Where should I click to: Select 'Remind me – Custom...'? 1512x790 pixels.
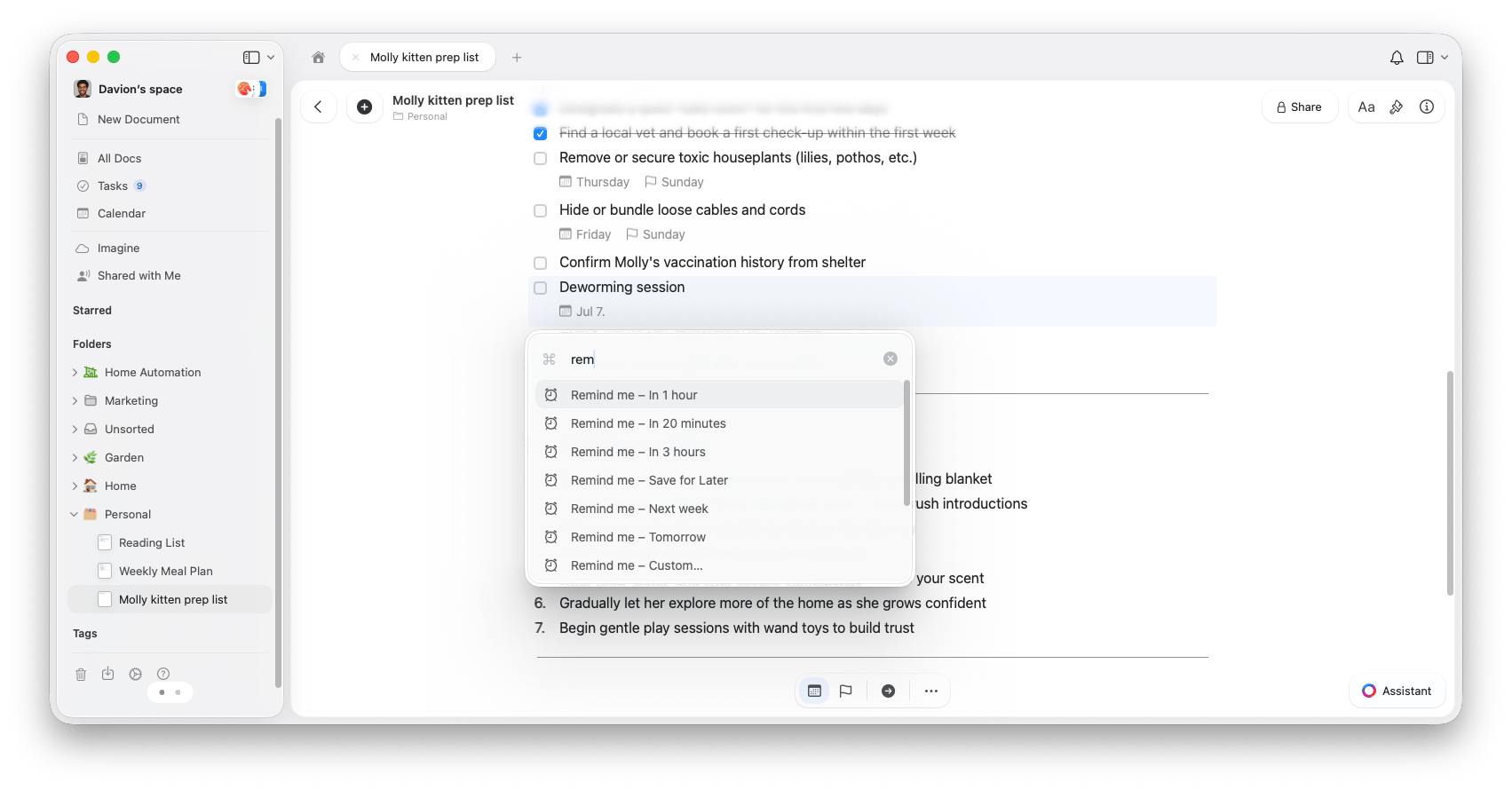point(719,565)
